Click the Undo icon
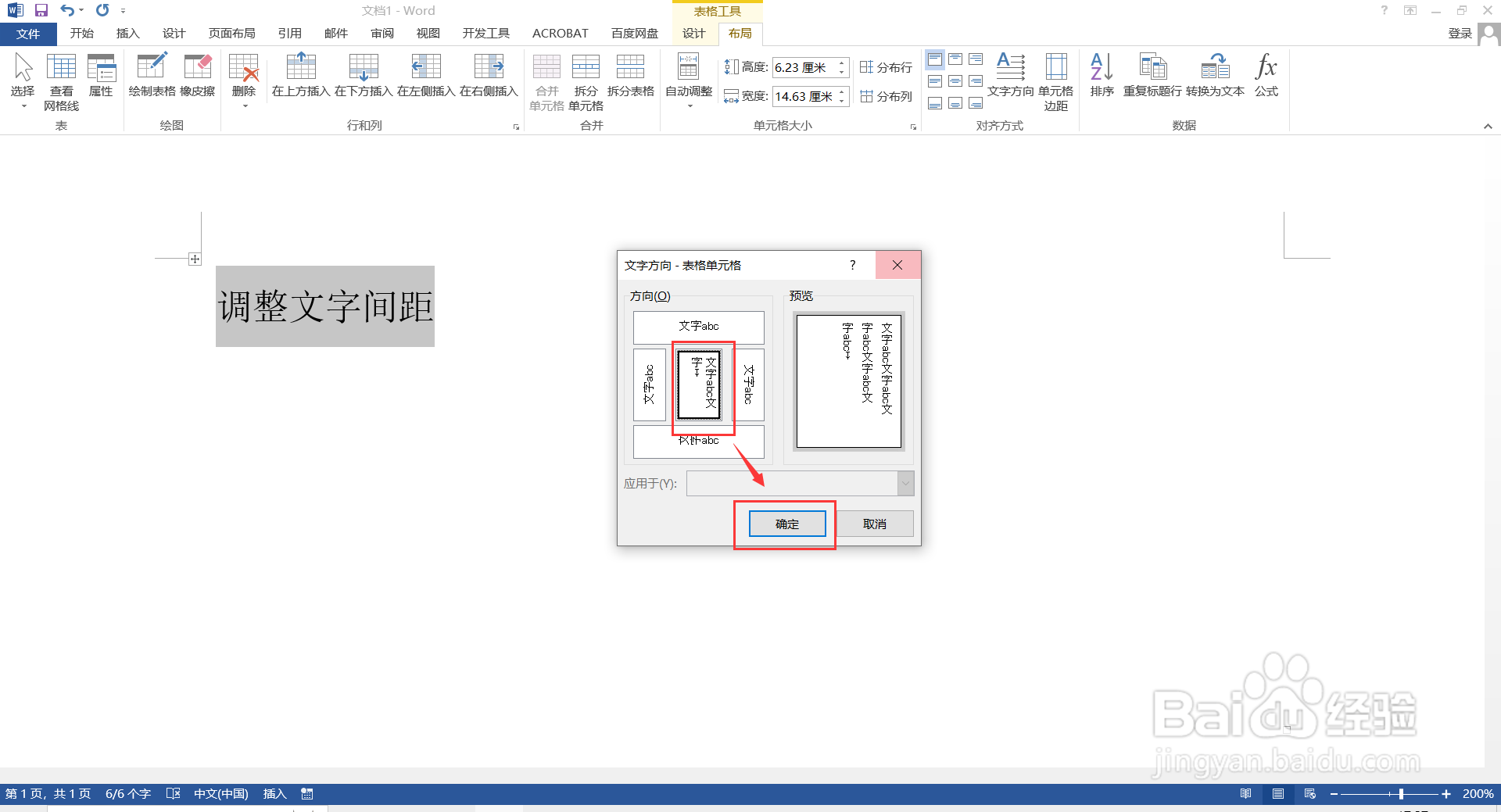 67,10
